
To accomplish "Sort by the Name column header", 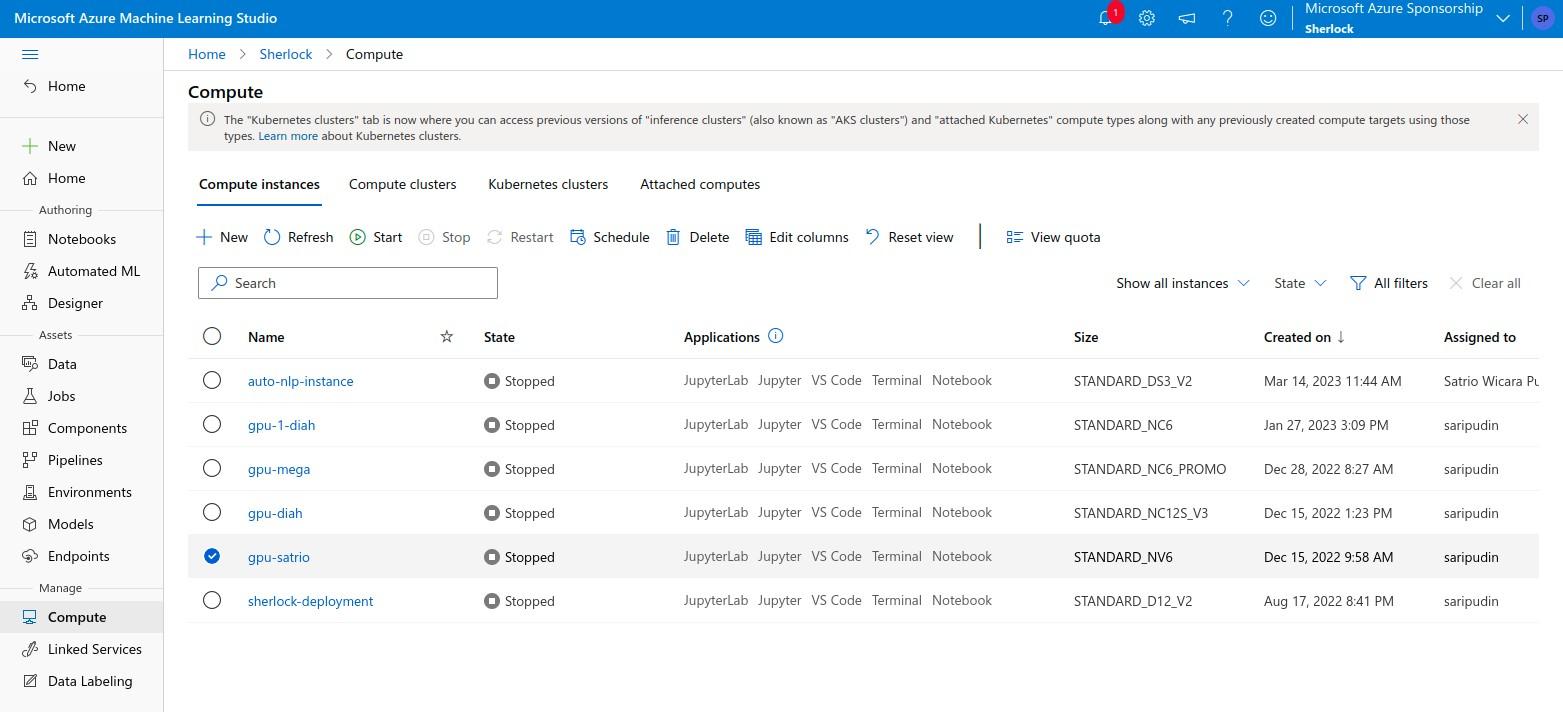I will pyautogui.click(x=266, y=337).
